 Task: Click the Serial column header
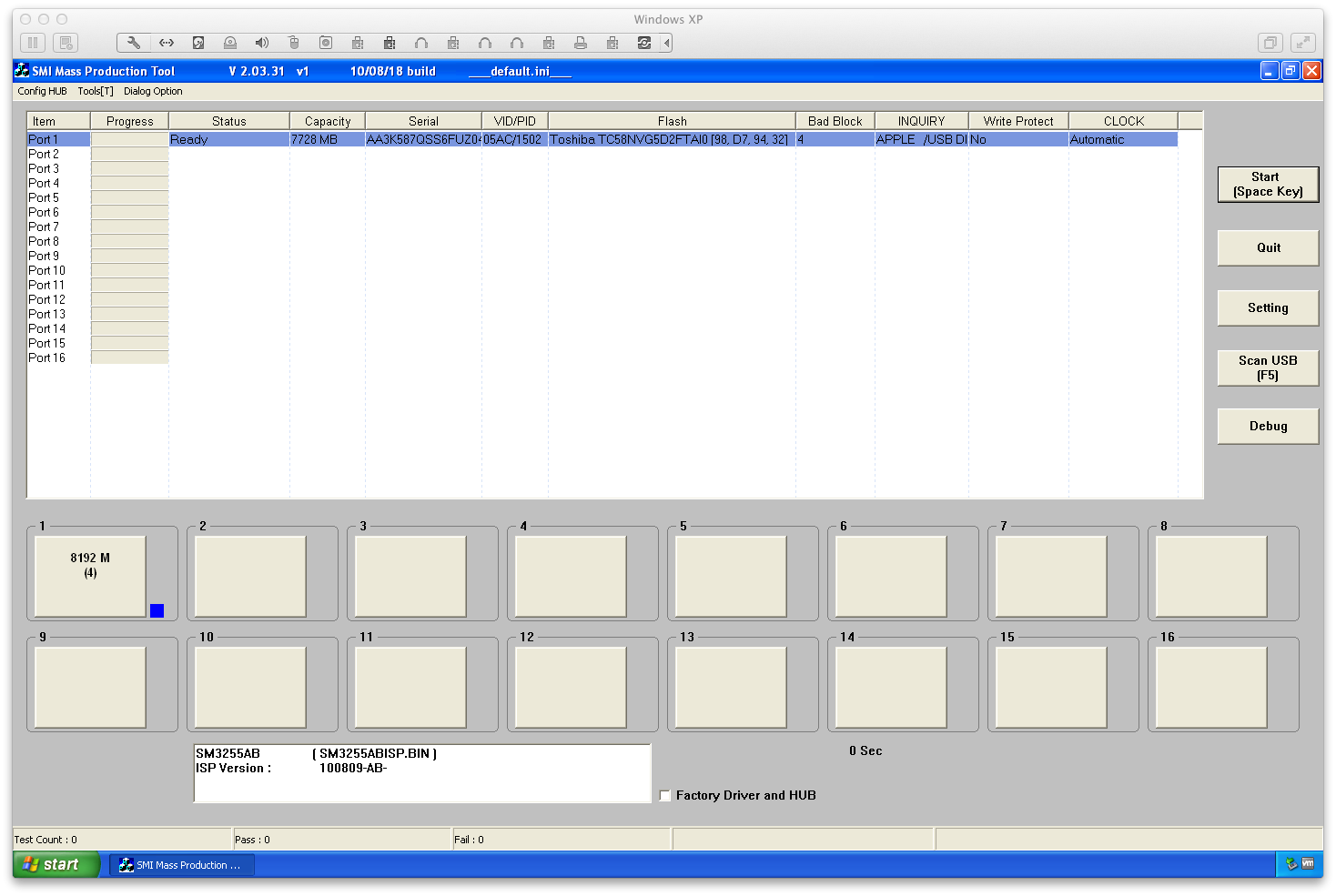[x=423, y=121]
